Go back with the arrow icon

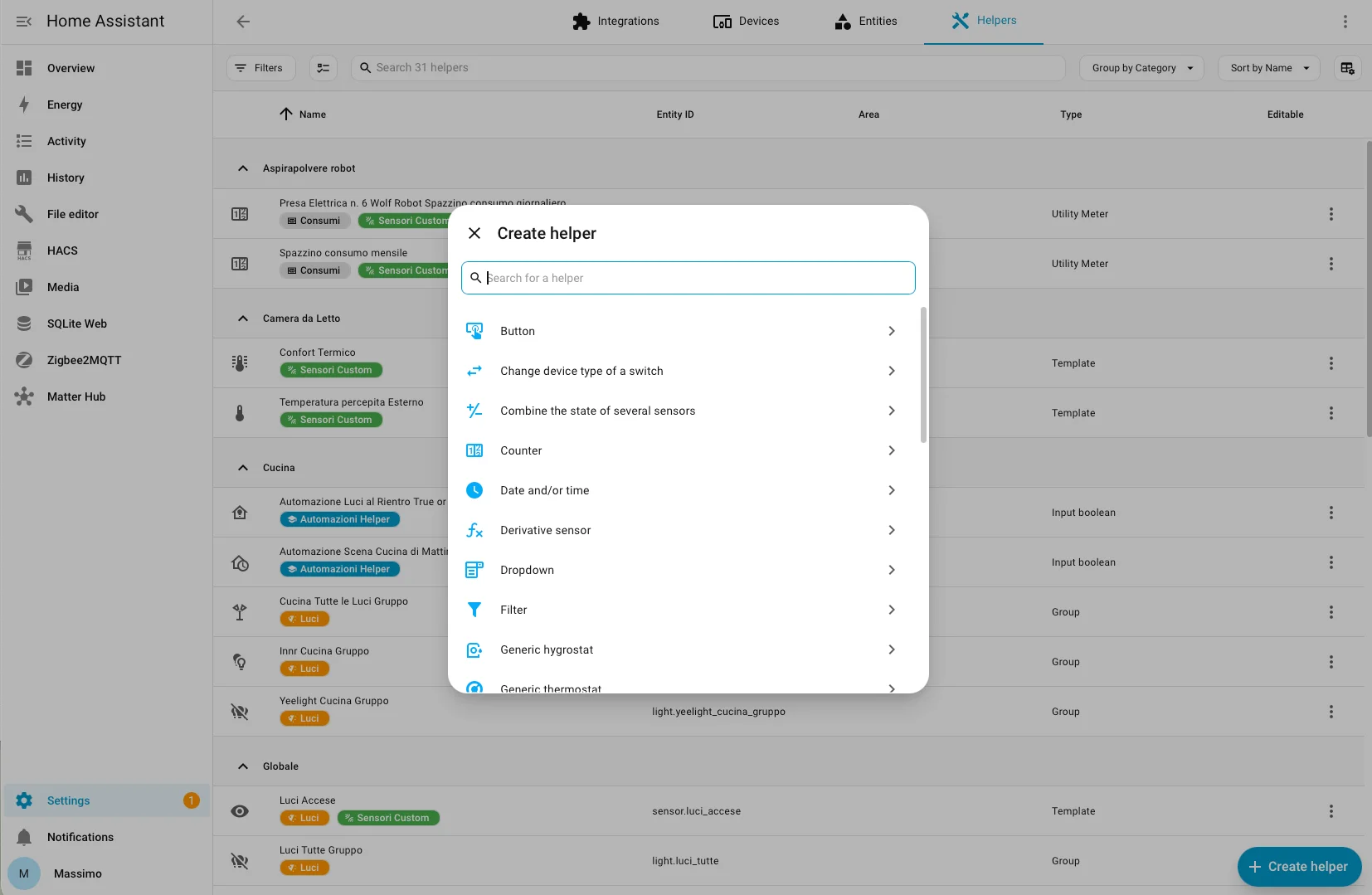coord(243,22)
